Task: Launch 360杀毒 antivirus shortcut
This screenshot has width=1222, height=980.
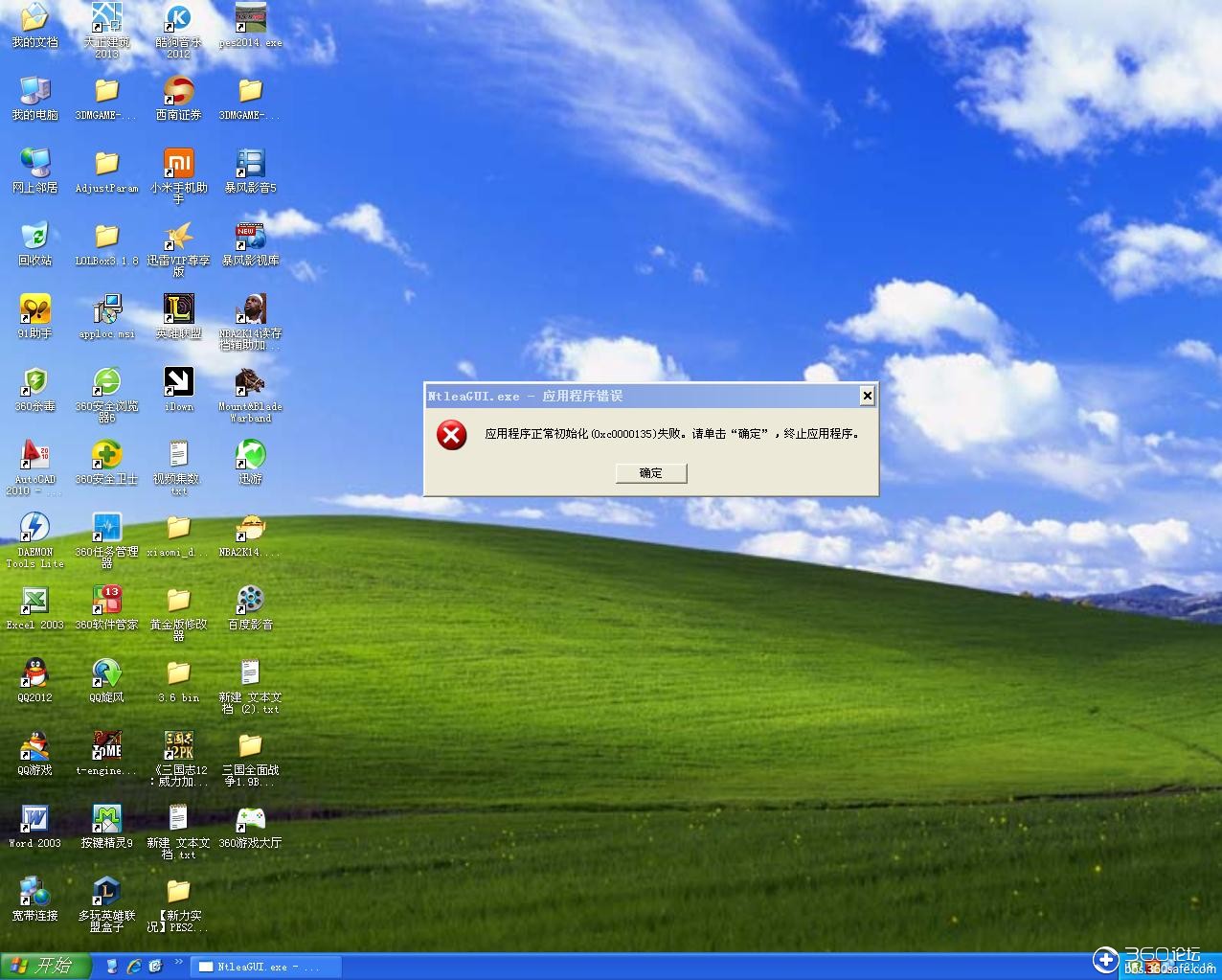Action: click(34, 389)
